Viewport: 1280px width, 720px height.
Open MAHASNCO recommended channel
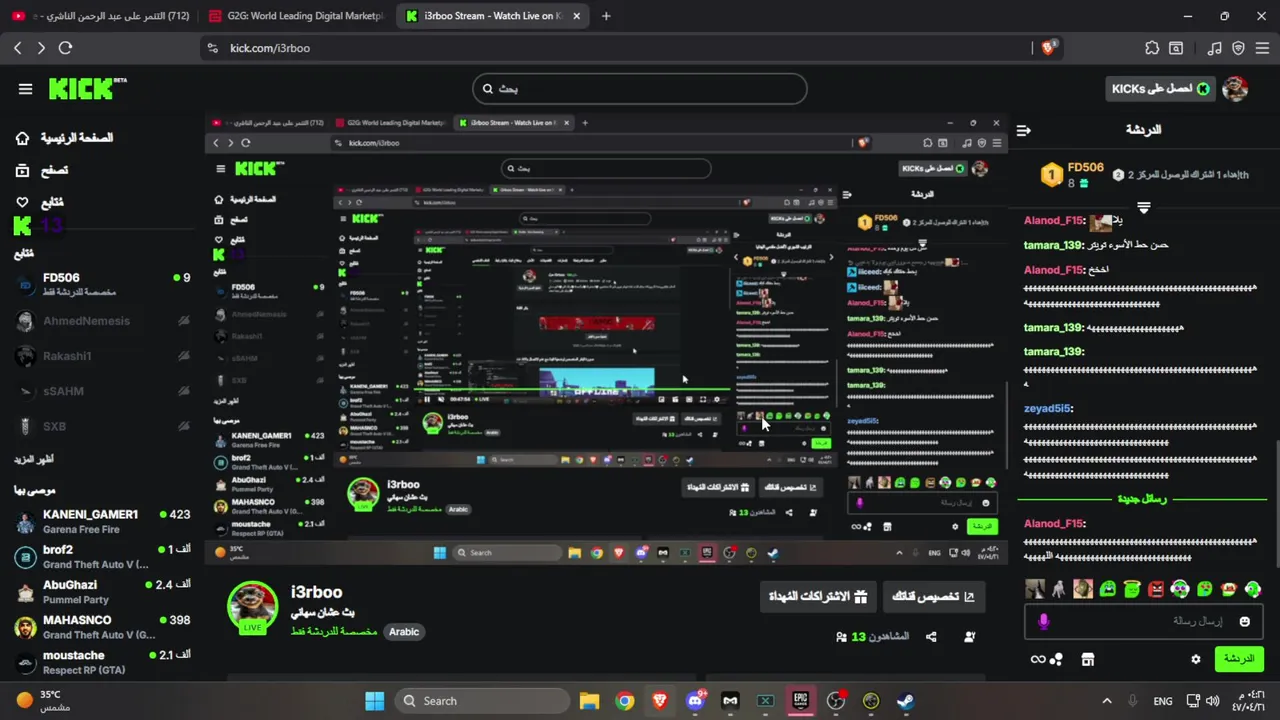coord(102,626)
